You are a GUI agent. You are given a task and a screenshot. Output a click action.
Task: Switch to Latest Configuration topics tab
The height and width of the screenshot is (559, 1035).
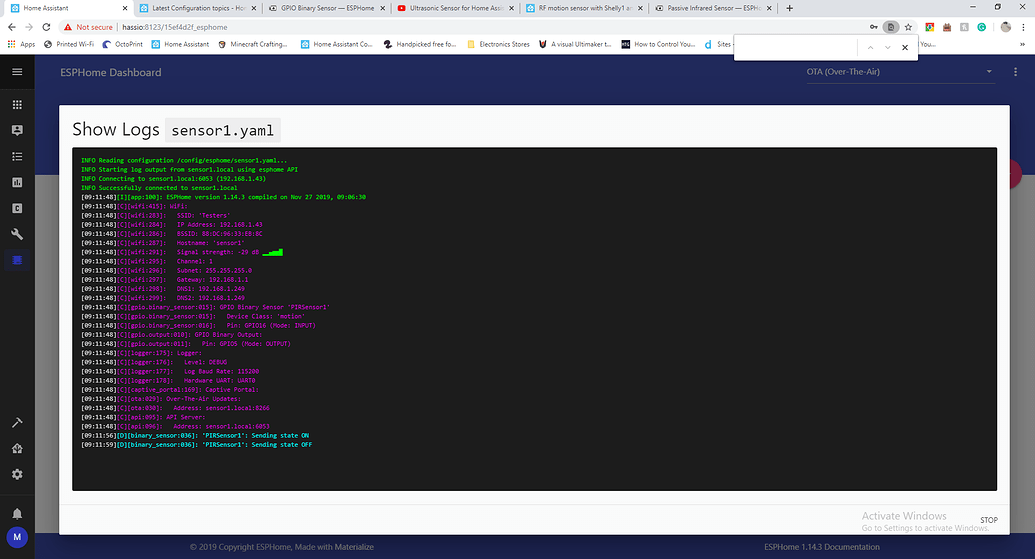(x=198, y=8)
